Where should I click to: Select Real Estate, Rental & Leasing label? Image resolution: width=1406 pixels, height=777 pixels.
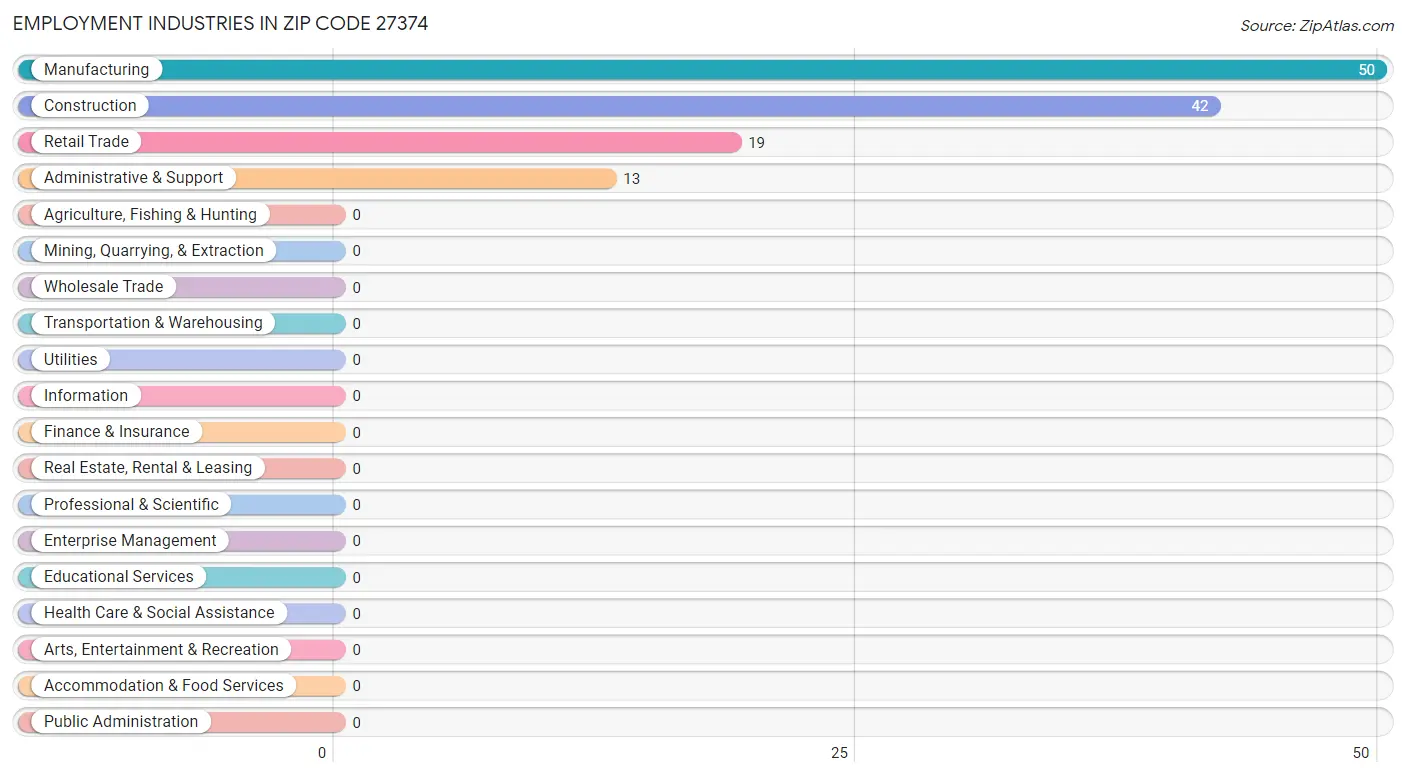point(148,467)
